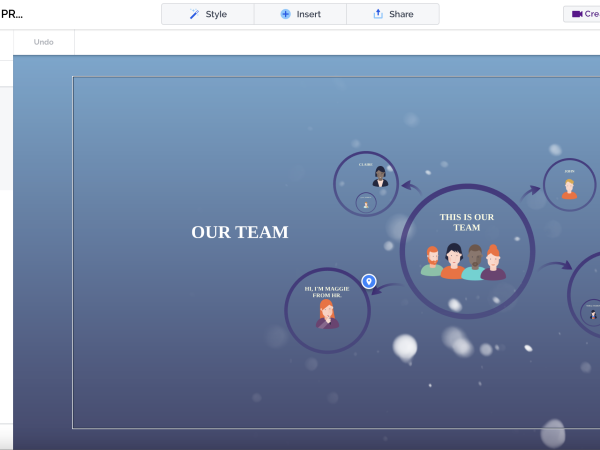Open the Insert menu
Image resolution: width=600 pixels, height=450 pixels.
pyautogui.click(x=300, y=14)
